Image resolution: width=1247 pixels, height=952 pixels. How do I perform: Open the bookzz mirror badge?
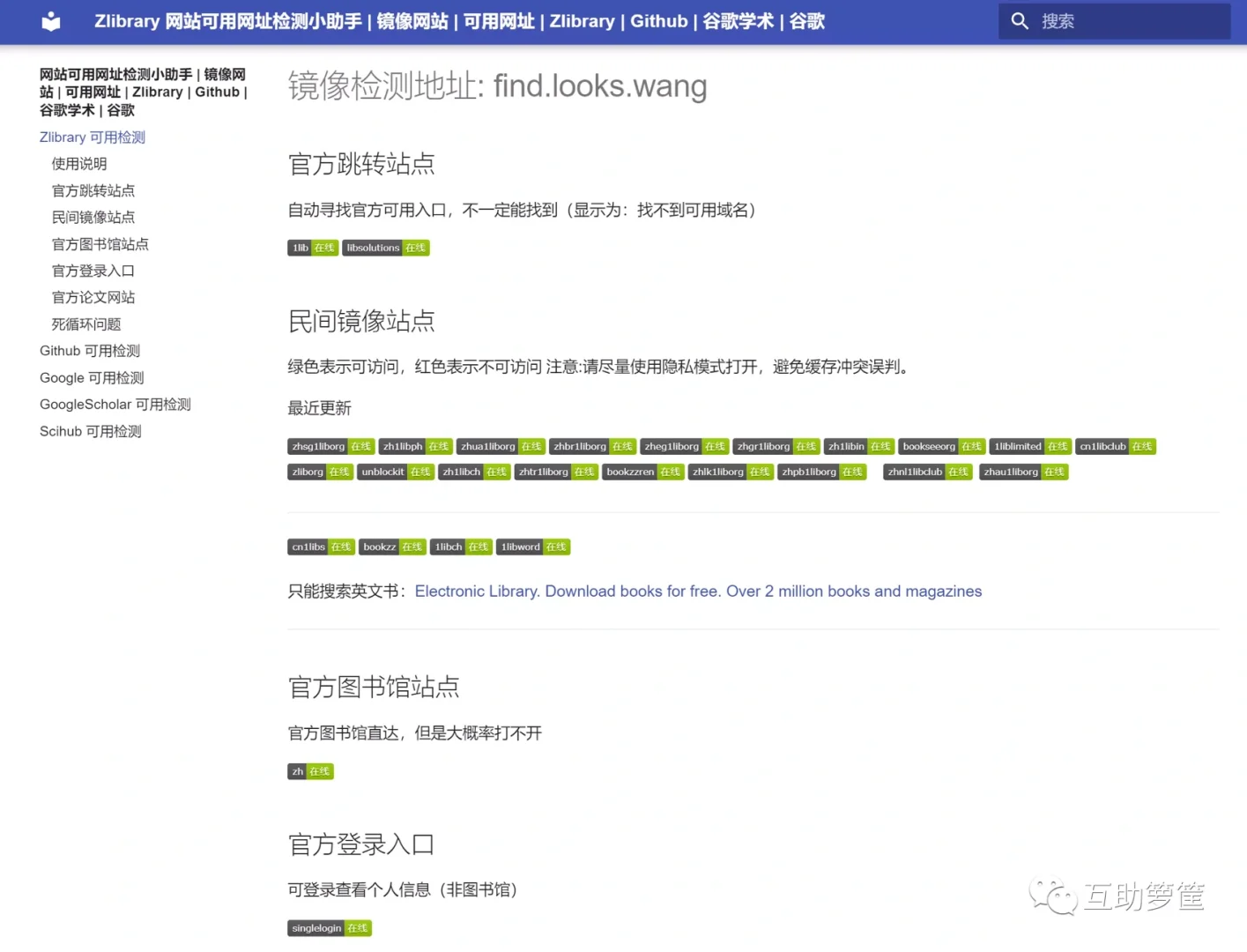[x=392, y=547]
